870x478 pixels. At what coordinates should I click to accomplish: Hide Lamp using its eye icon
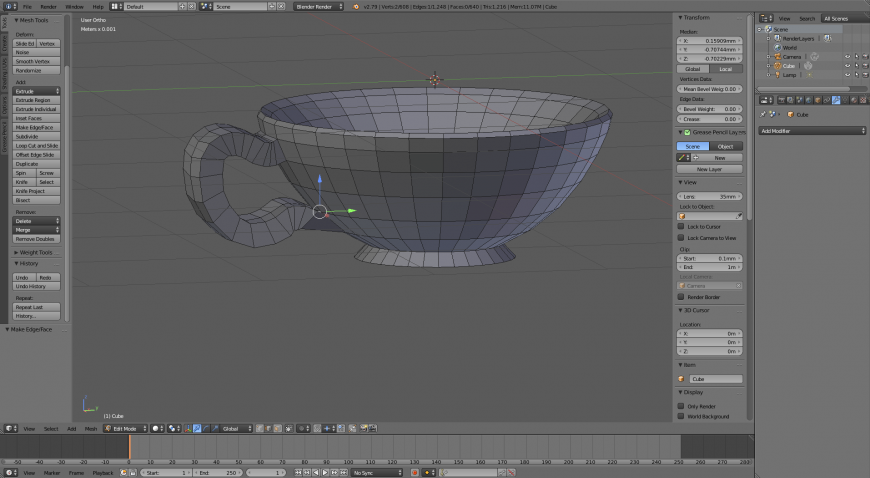coord(847,74)
